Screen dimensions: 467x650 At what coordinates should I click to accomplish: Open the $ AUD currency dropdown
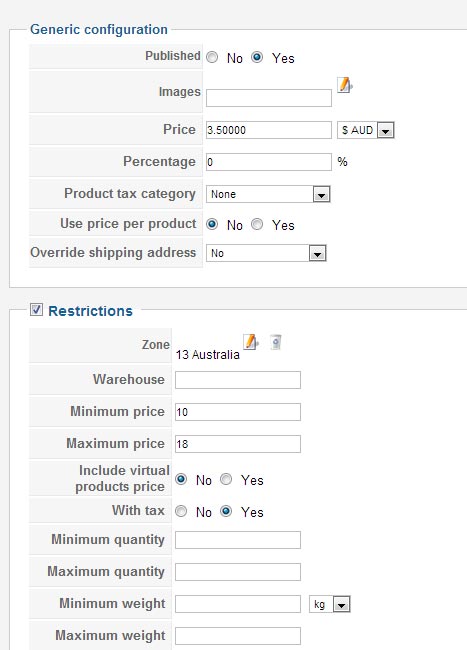click(365, 130)
